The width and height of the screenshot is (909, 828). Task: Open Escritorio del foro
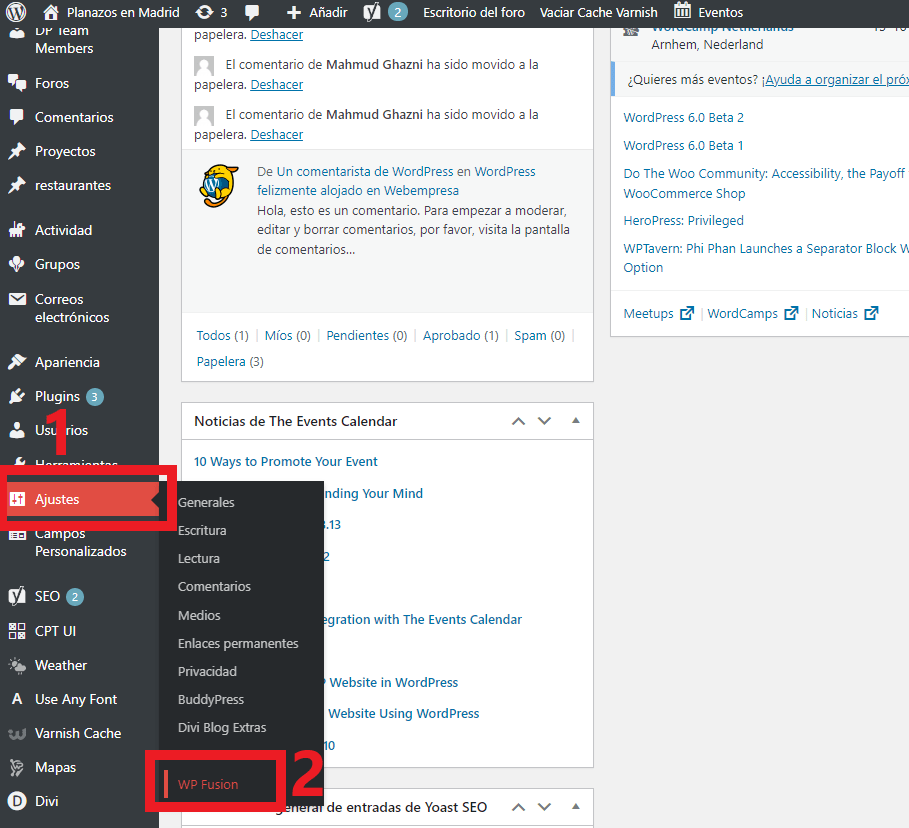pyautogui.click(x=474, y=12)
